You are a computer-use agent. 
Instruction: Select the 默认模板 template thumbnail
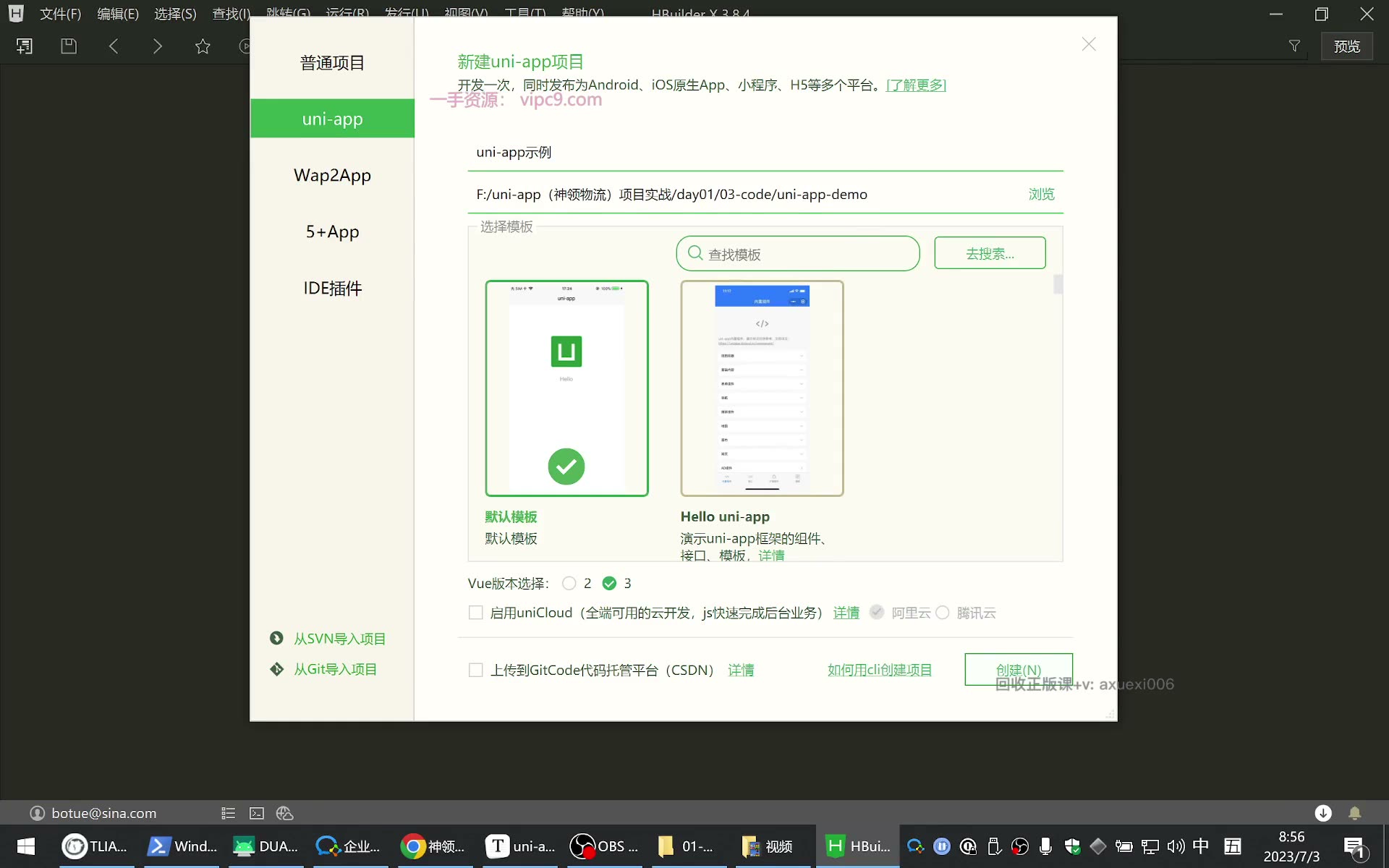pos(566,388)
